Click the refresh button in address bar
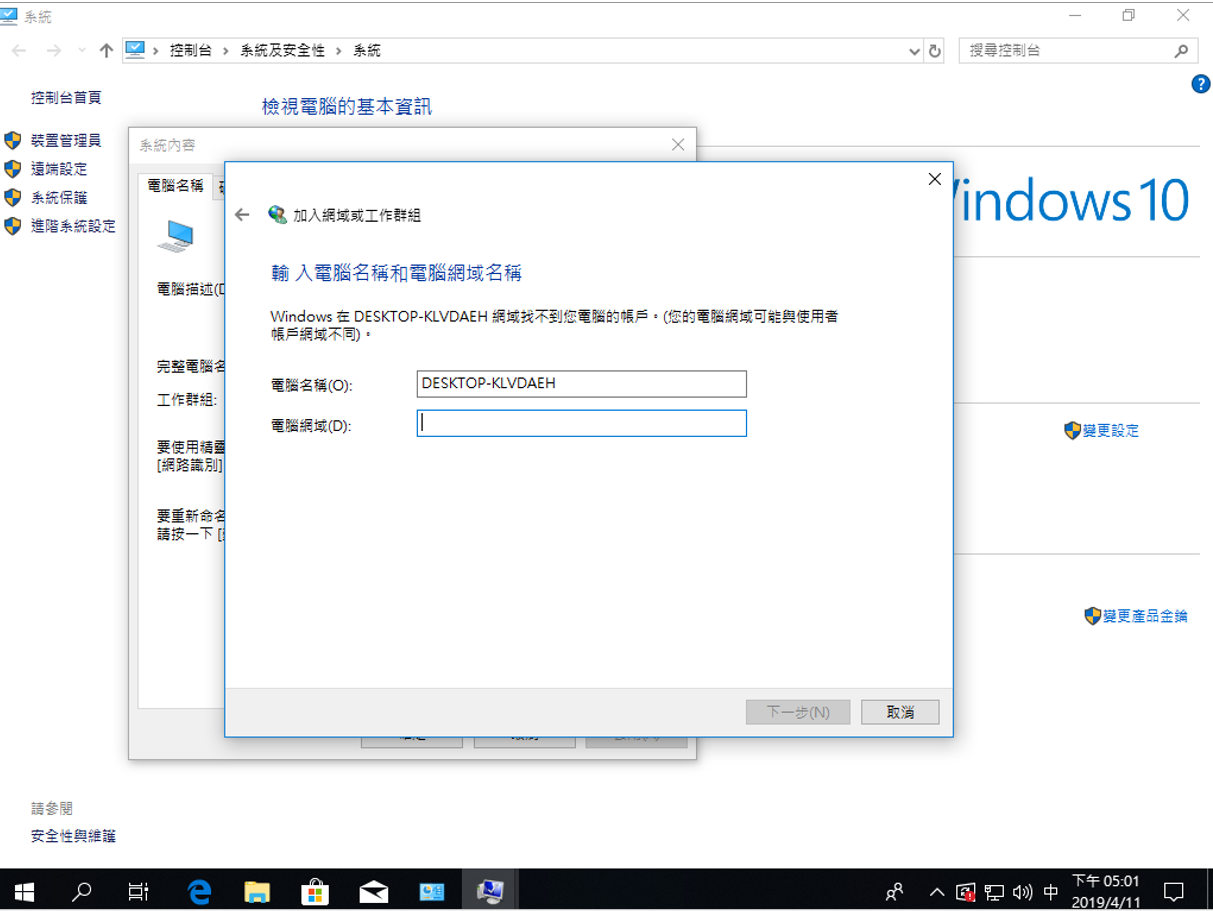The image size is (1213, 911). click(x=935, y=51)
